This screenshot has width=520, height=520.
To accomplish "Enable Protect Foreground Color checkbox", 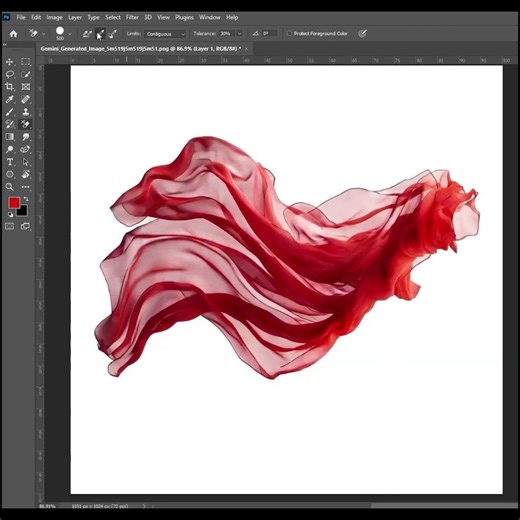I will (x=289, y=33).
